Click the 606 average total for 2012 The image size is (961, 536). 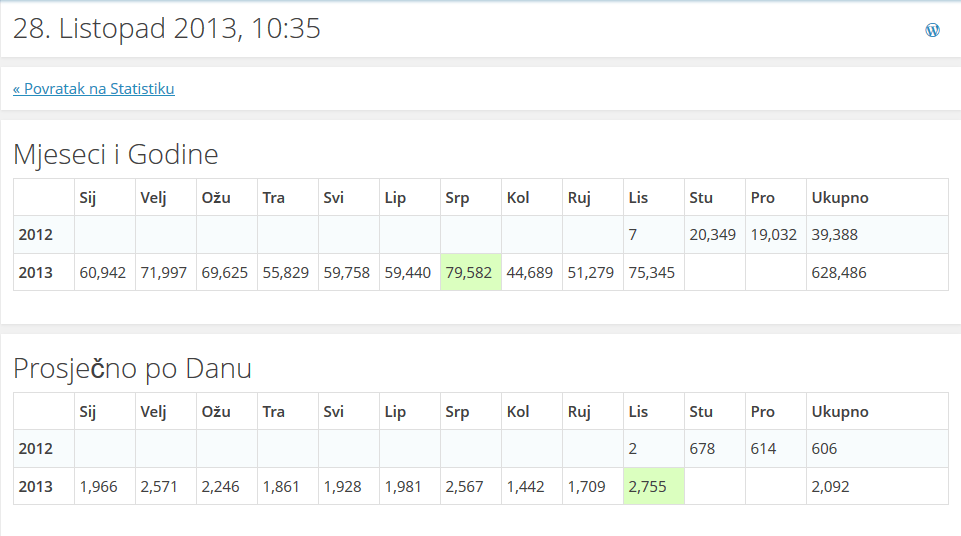(824, 449)
